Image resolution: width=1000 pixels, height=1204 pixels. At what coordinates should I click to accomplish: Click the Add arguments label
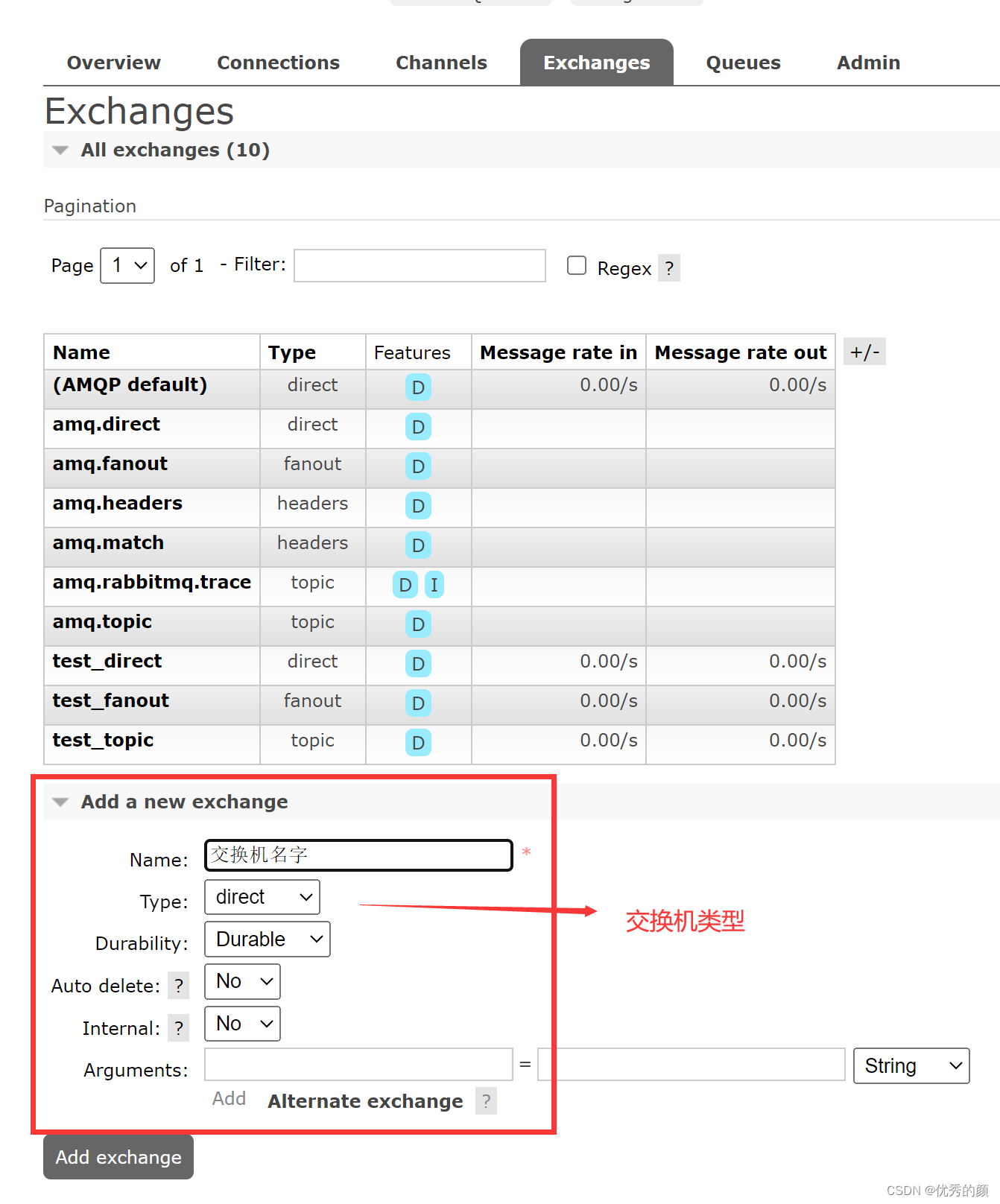tap(229, 1099)
